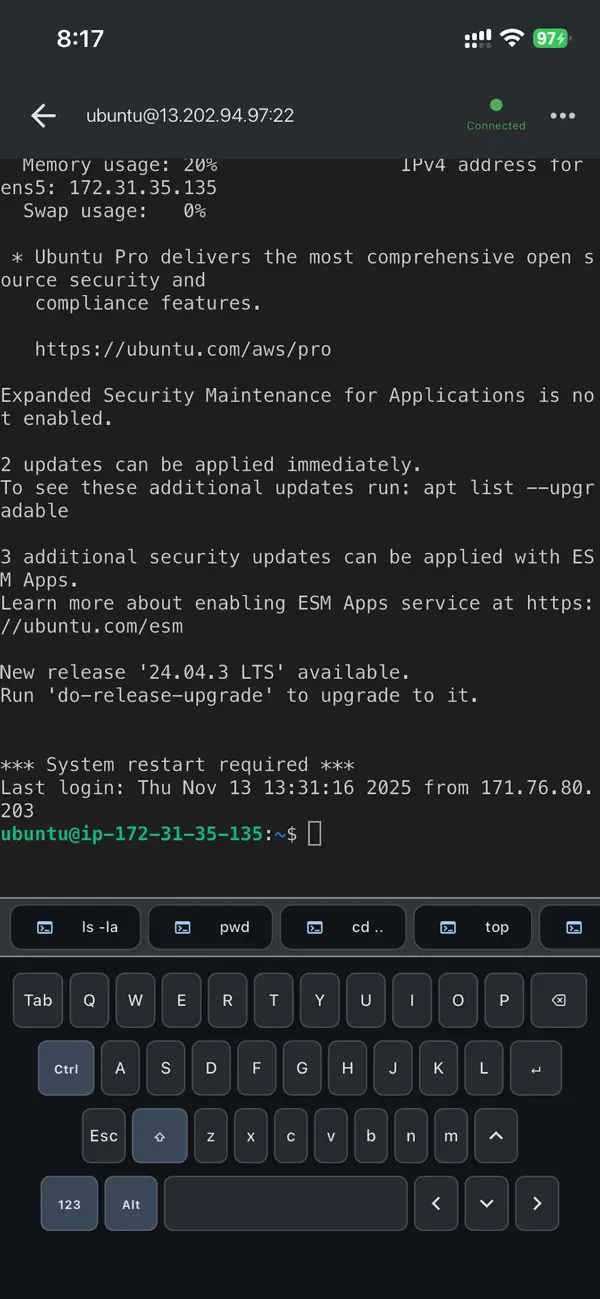Tap the terminal cursor input area

[314, 833]
